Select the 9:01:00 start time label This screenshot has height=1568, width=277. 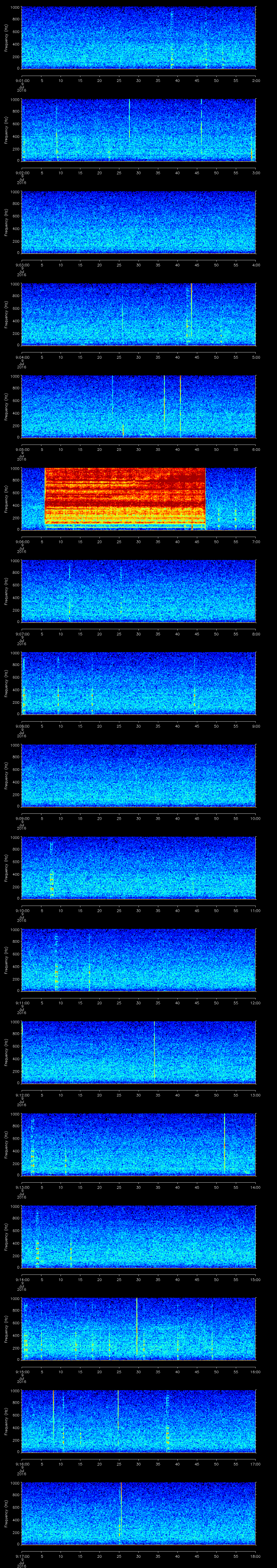coord(22,80)
